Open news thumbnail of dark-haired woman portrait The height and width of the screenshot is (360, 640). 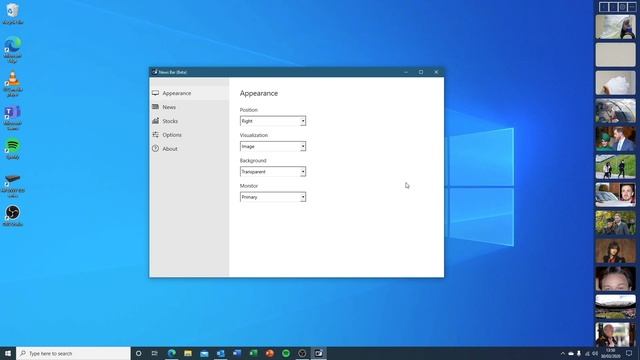click(x=616, y=251)
